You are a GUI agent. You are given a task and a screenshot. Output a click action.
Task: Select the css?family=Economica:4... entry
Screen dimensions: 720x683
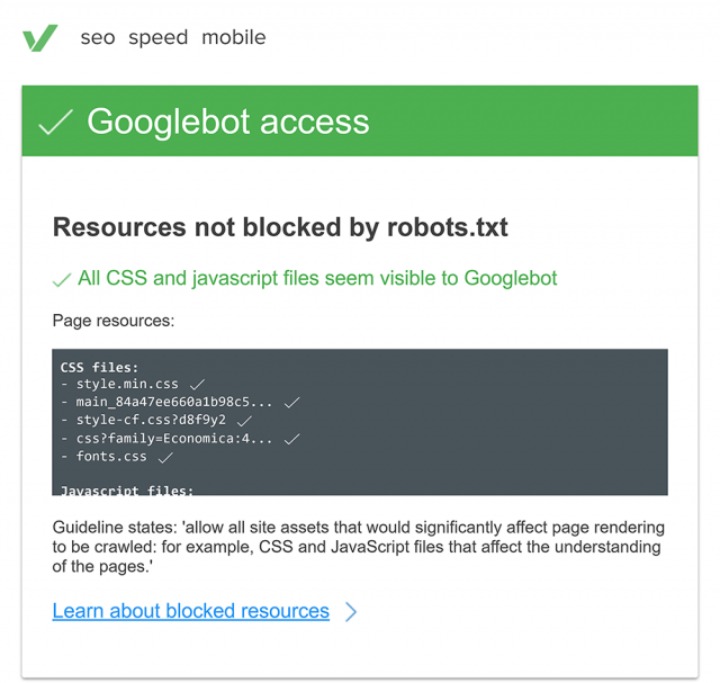point(174,439)
